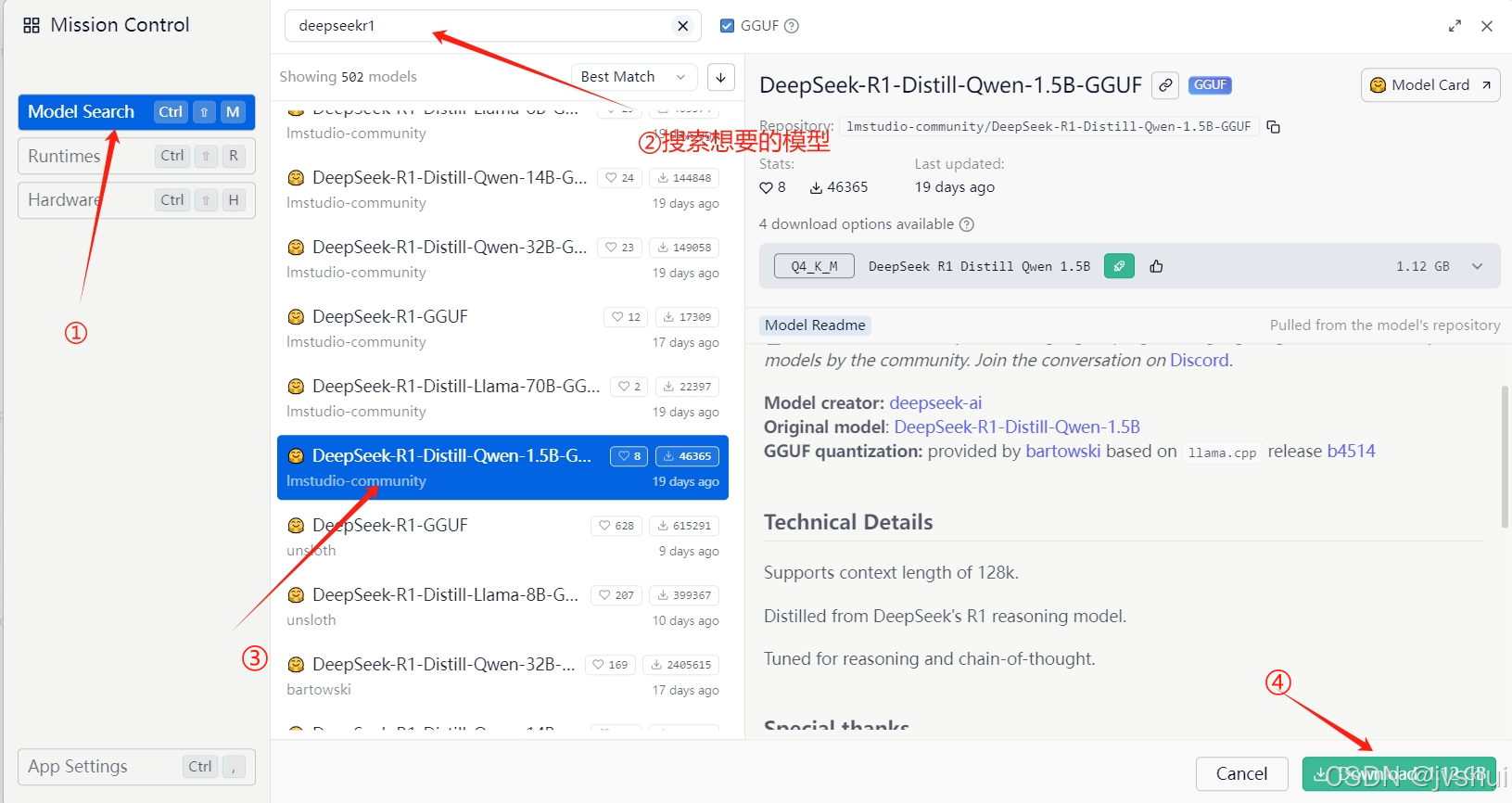Open the Hardware tab
Screen dimensions: 1512x803
coord(136,200)
